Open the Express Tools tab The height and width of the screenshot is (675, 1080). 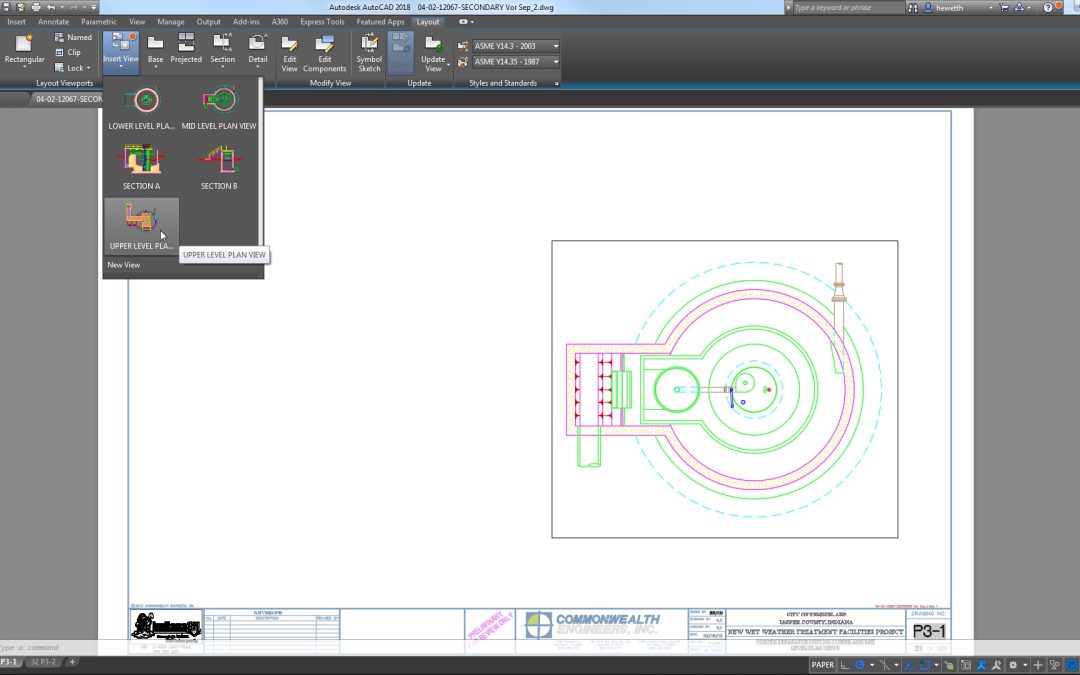pos(322,22)
